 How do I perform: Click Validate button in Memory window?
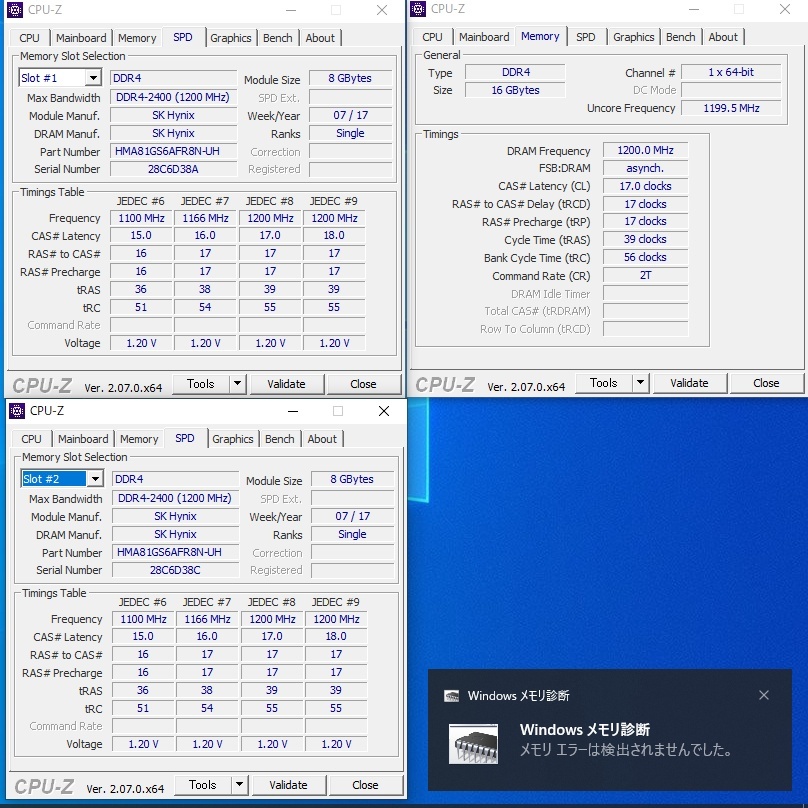pyautogui.click(x=689, y=383)
